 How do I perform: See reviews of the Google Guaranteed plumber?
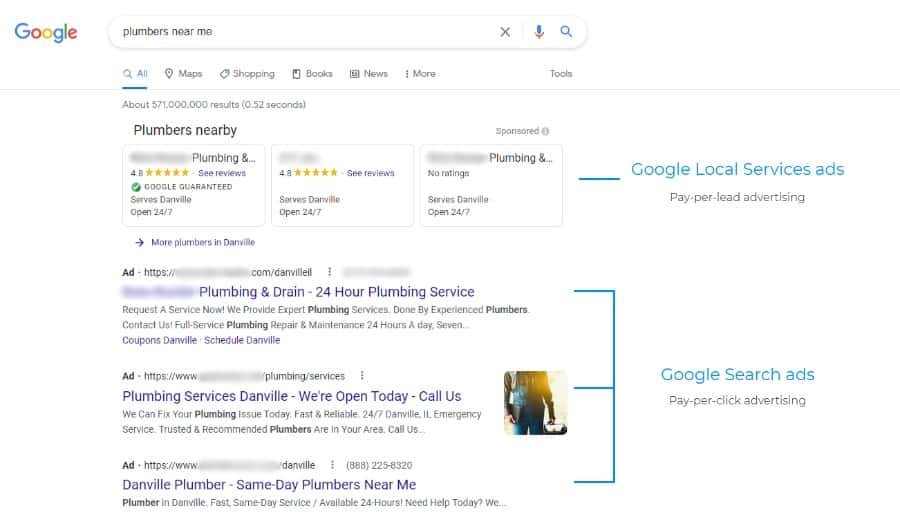tap(222, 173)
